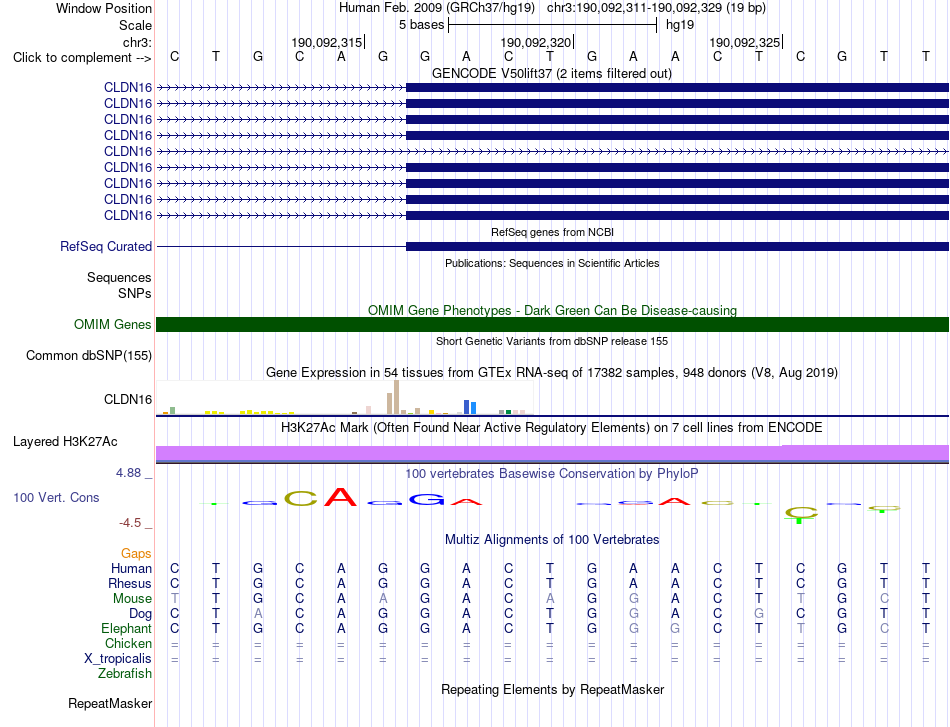
Task: Select the Dog alignment row label
Action: [x=141, y=614]
